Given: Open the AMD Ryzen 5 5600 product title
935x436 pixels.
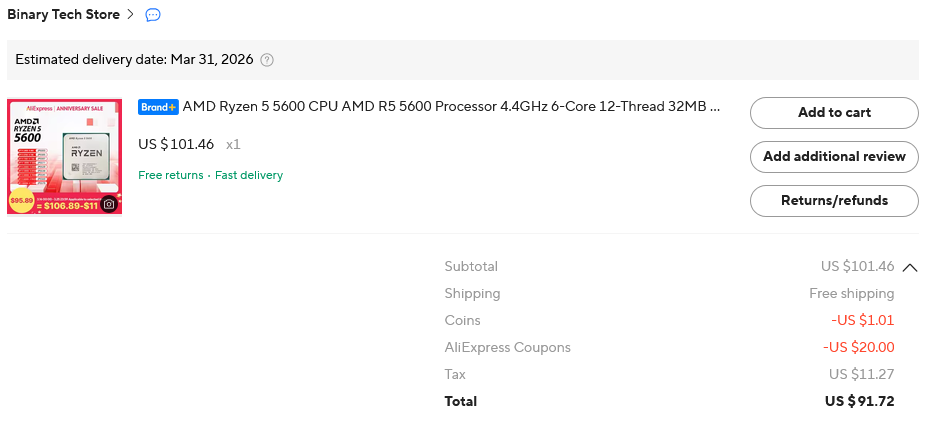Looking at the screenshot, I should click(x=451, y=107).
